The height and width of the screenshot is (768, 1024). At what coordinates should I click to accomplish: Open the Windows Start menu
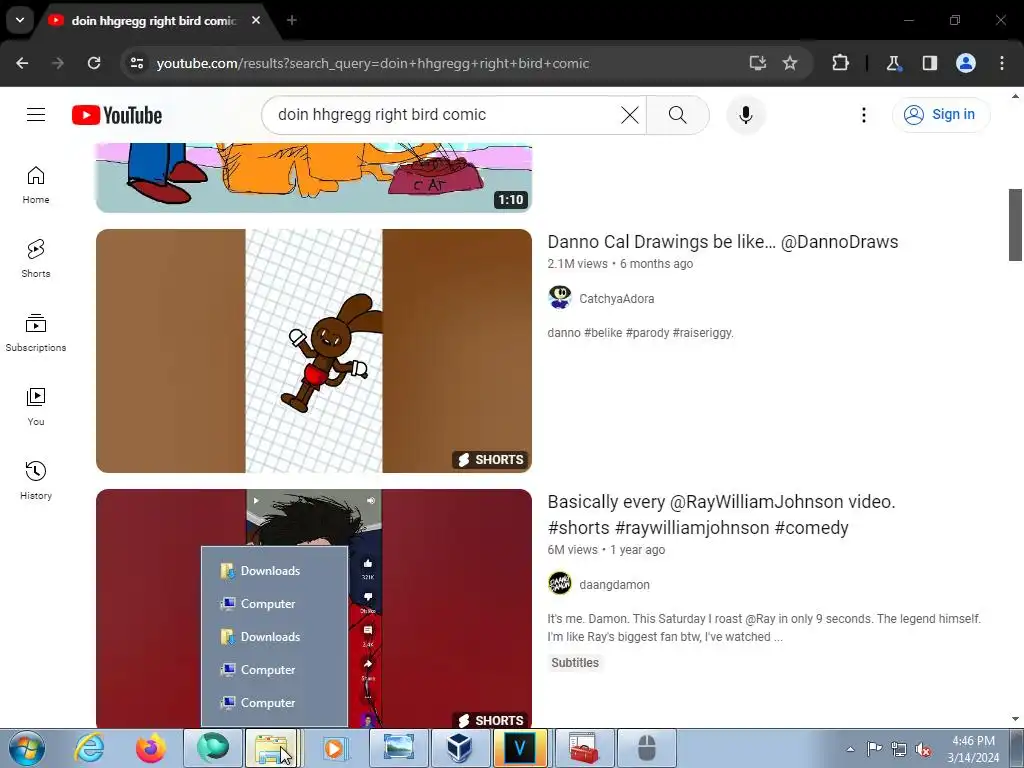pyautogui.click(x=27, y=748)
